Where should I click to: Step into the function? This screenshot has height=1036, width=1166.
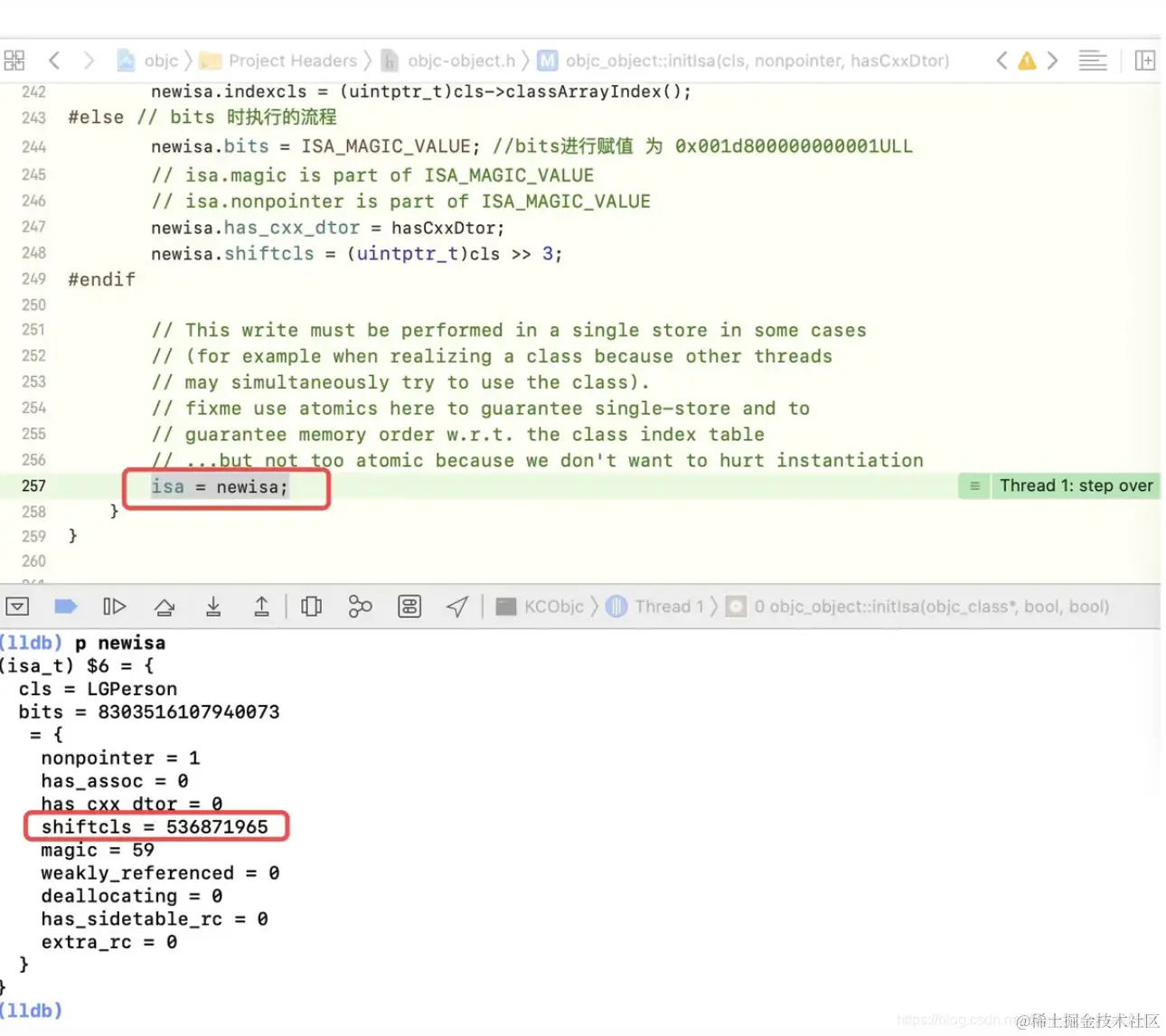[x=213, y=607]
